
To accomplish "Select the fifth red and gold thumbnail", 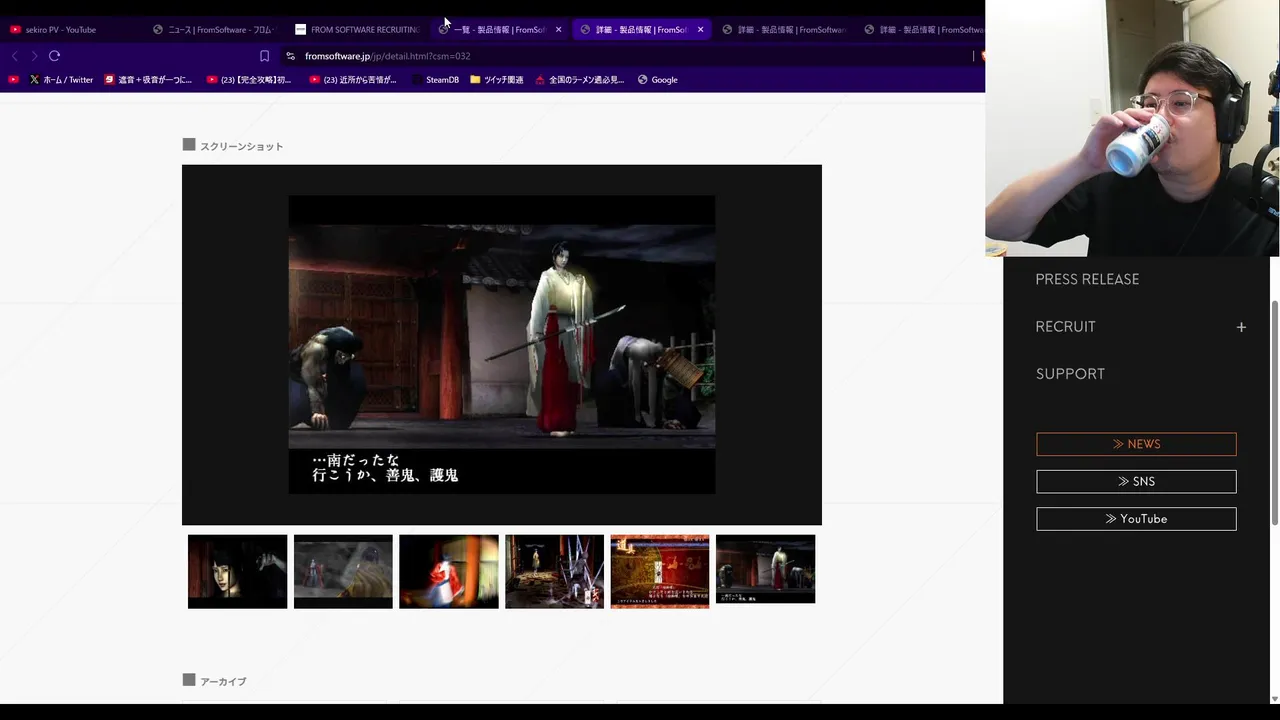I will click(x=660, y=571).
